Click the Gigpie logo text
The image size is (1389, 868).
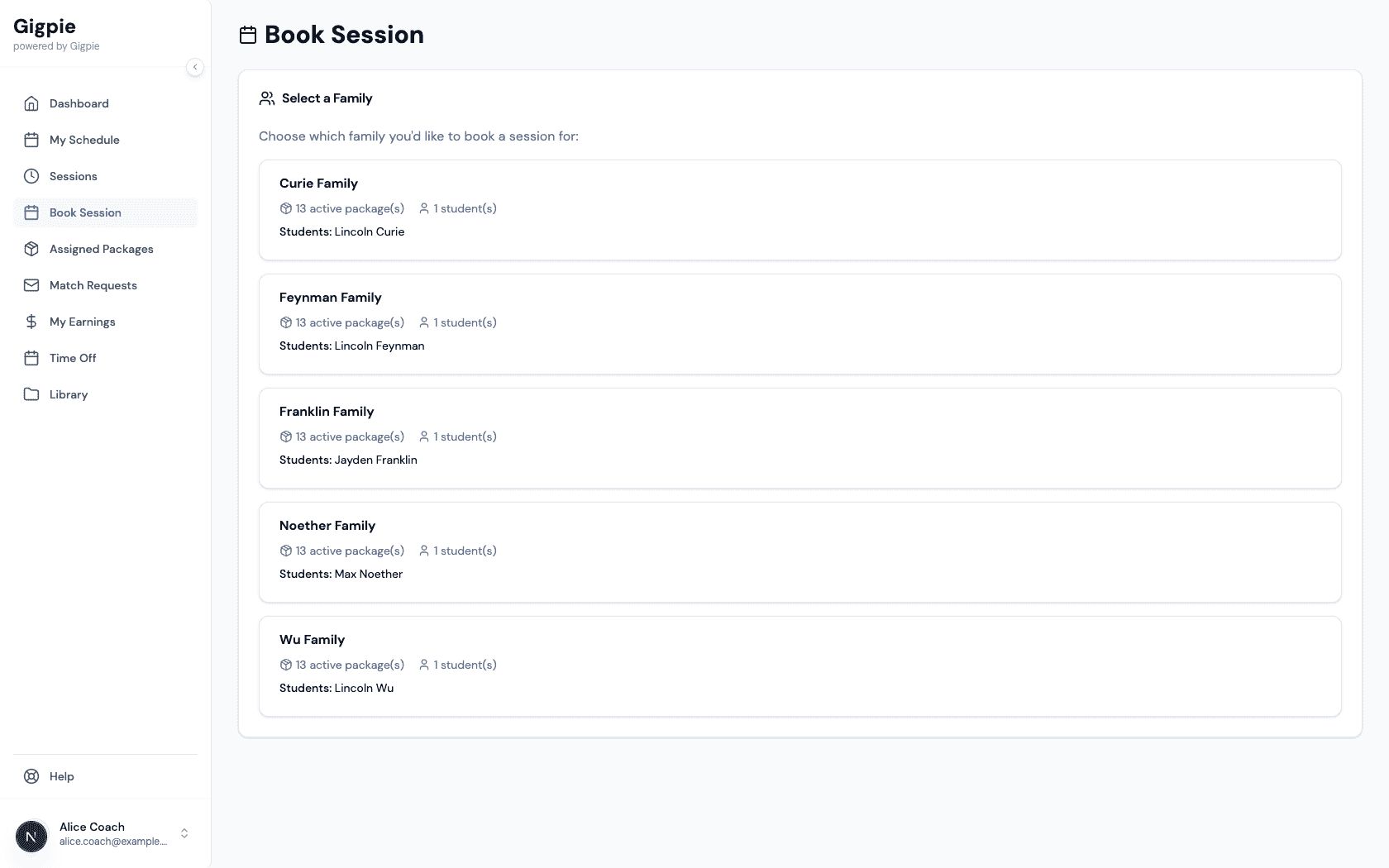[x=45, y=26]
